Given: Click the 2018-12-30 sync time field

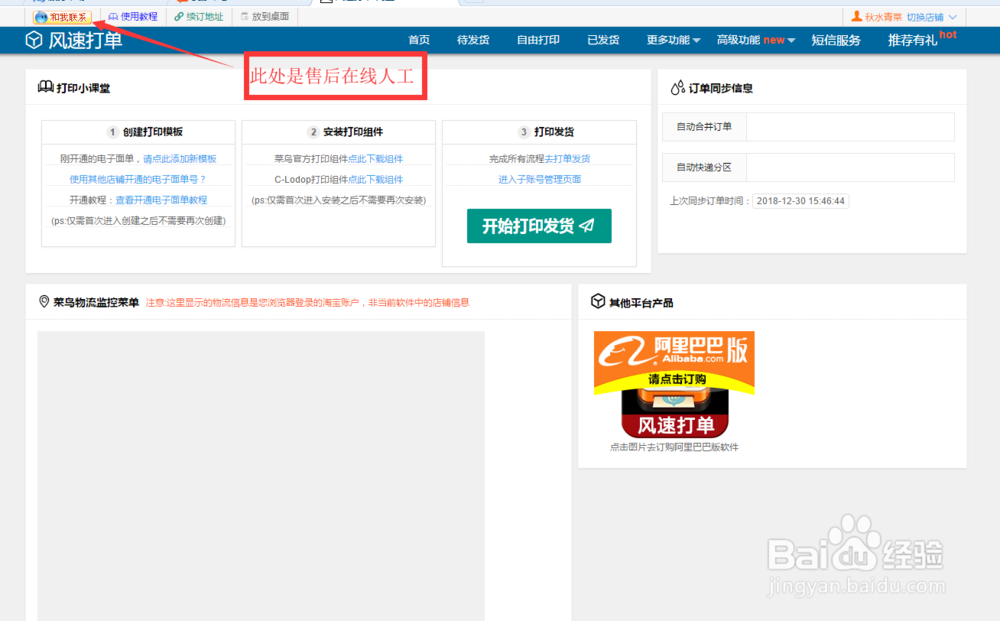Looking at the screenshot, I should click(x=800, y=200).
